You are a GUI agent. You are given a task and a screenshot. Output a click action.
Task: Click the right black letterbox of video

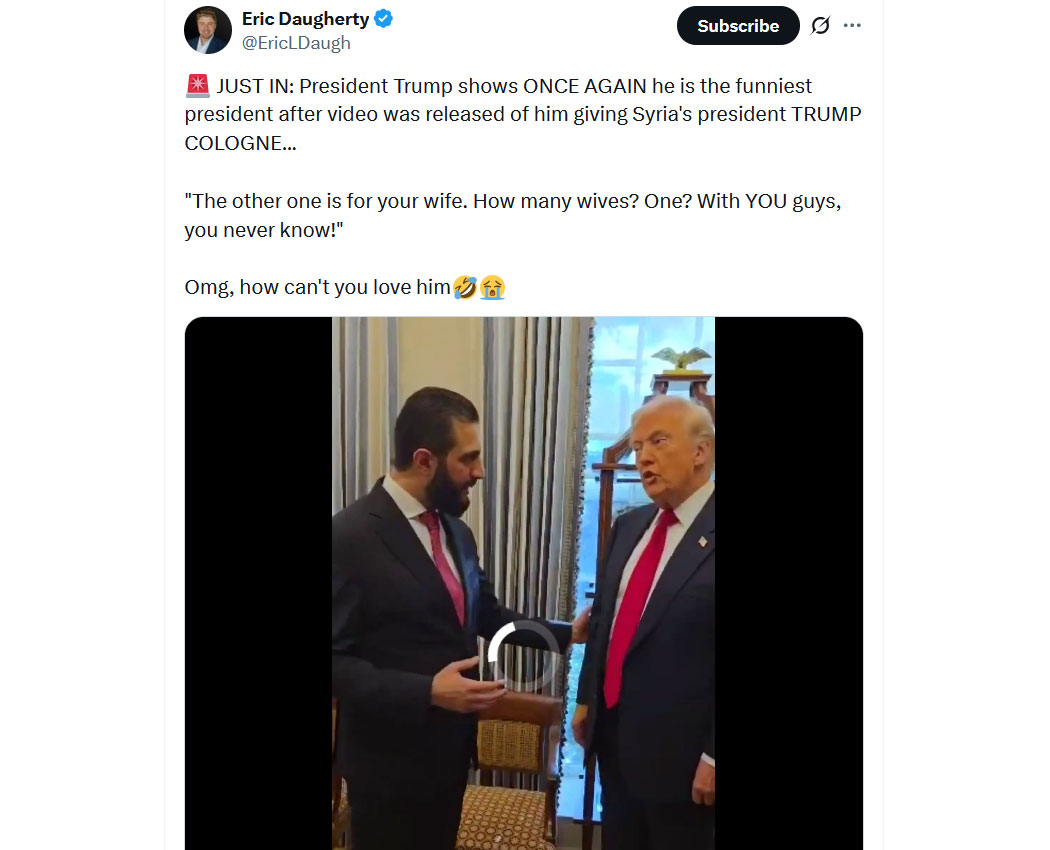[x=789, y=583]
